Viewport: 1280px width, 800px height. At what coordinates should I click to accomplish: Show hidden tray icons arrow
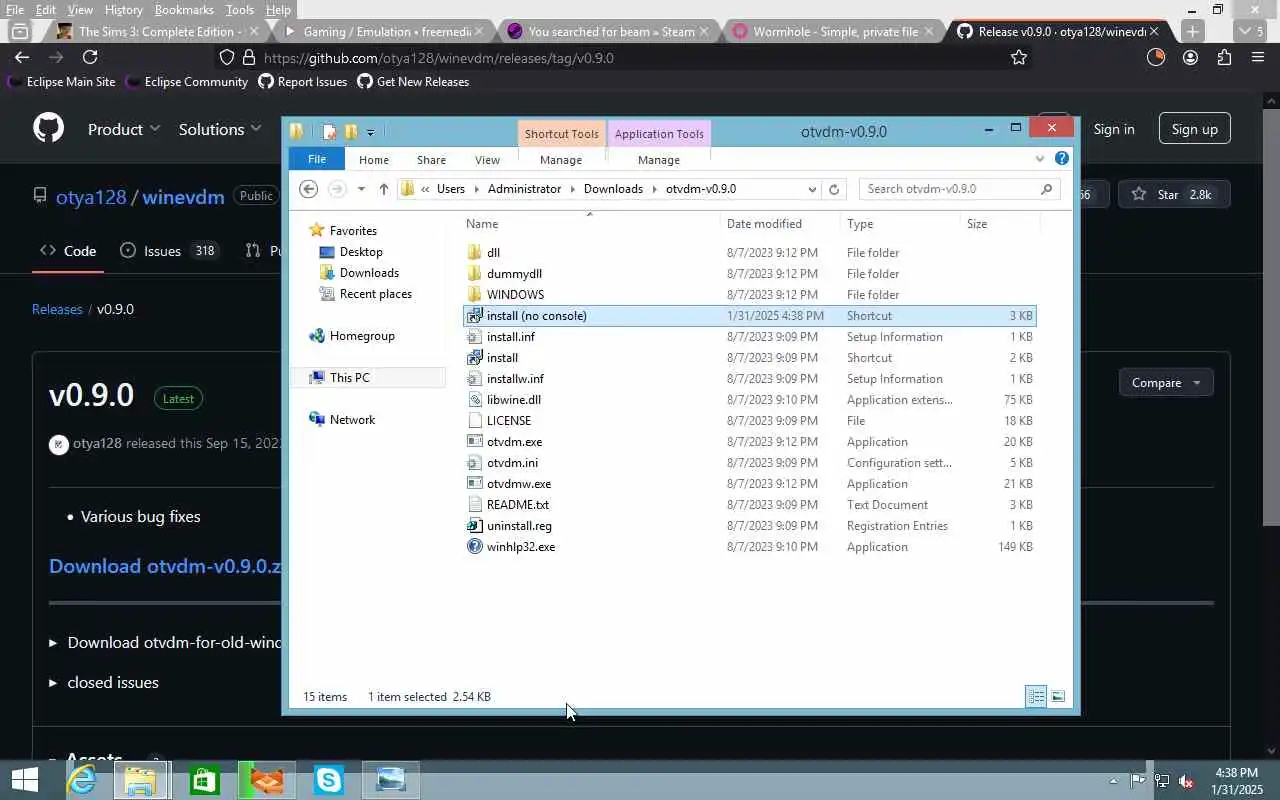(x=1114, y=781)
